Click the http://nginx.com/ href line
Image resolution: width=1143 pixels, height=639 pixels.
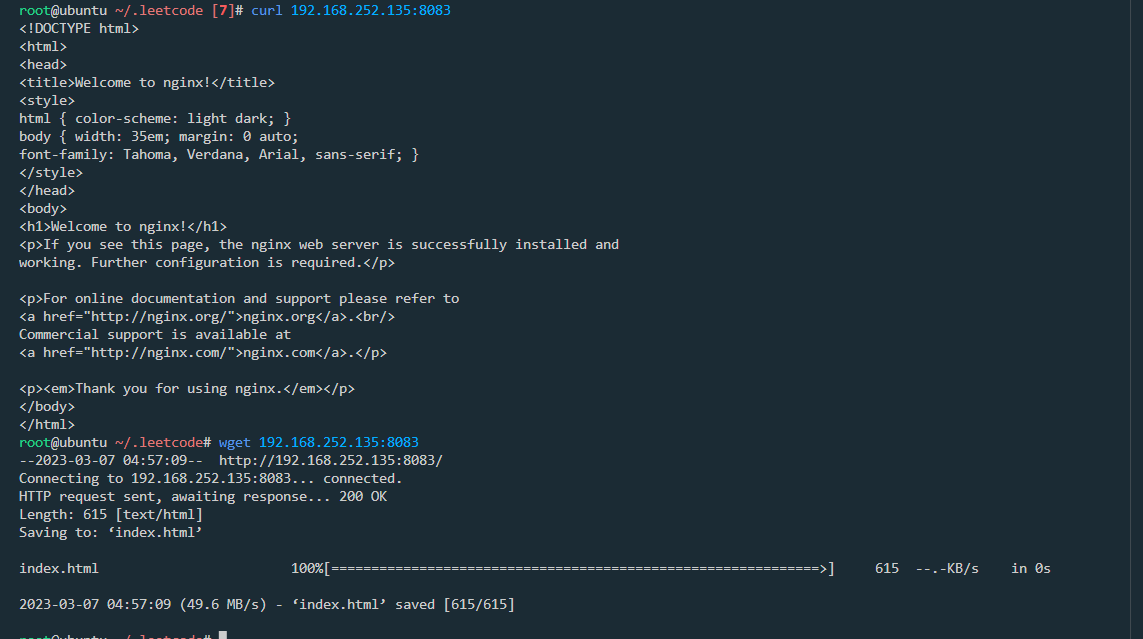point(203,353)
